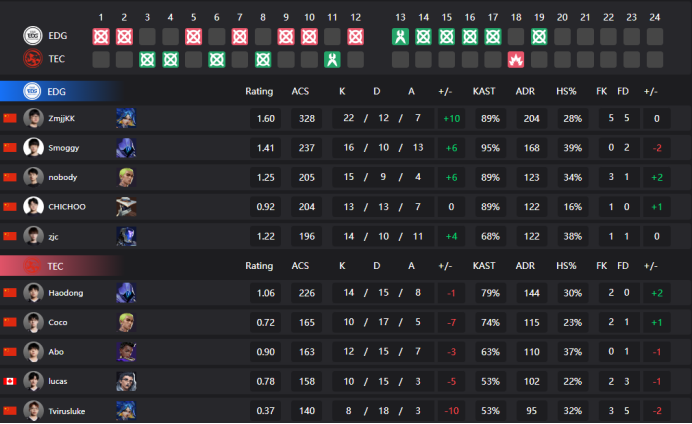
Task: Click Tvirusluke's agent portrait icon
Action: (x=126, y=411)
